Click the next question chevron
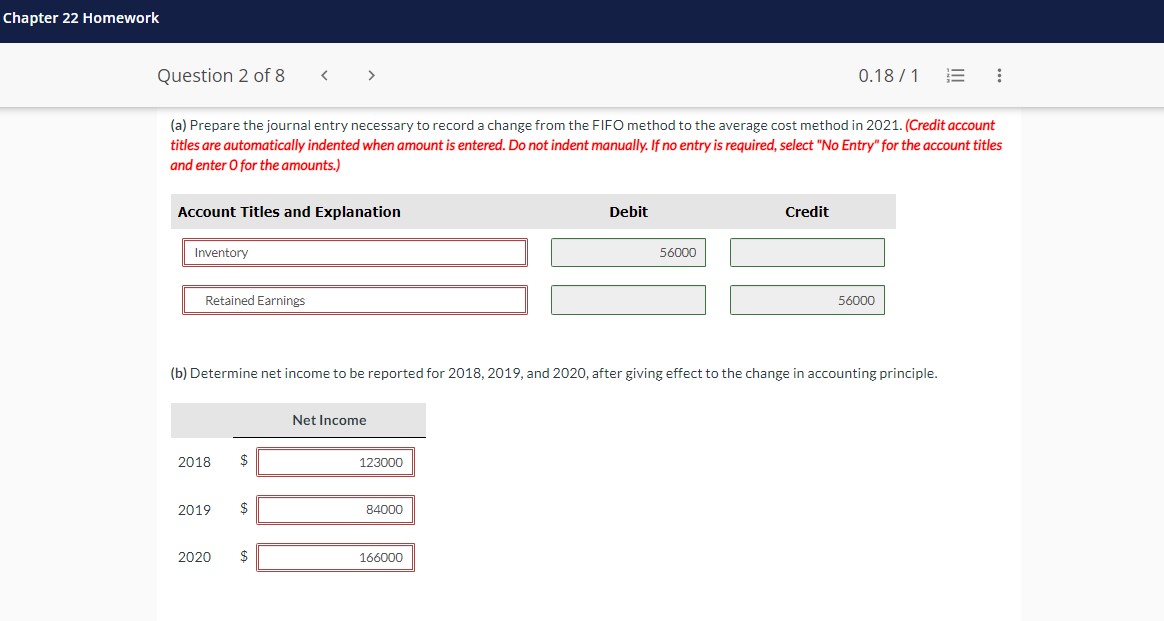The image size is (1164, 621). [x=371, y=75]
